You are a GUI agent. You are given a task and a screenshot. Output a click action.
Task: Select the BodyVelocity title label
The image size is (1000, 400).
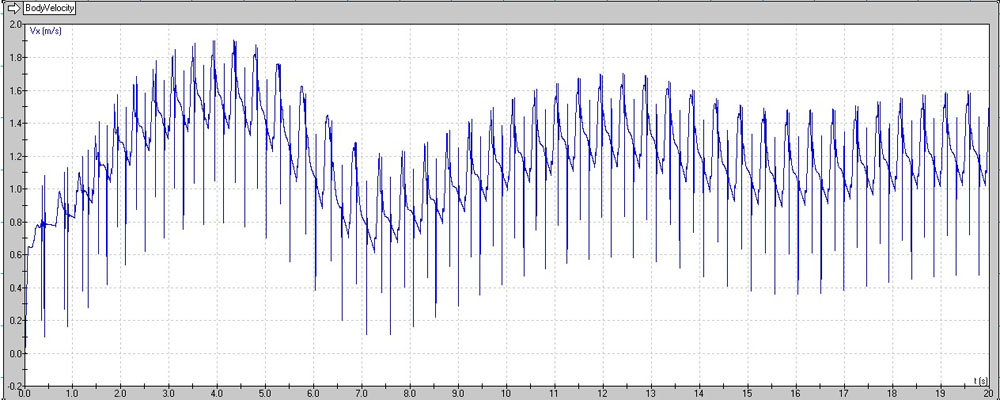click(x=50, y=9)
